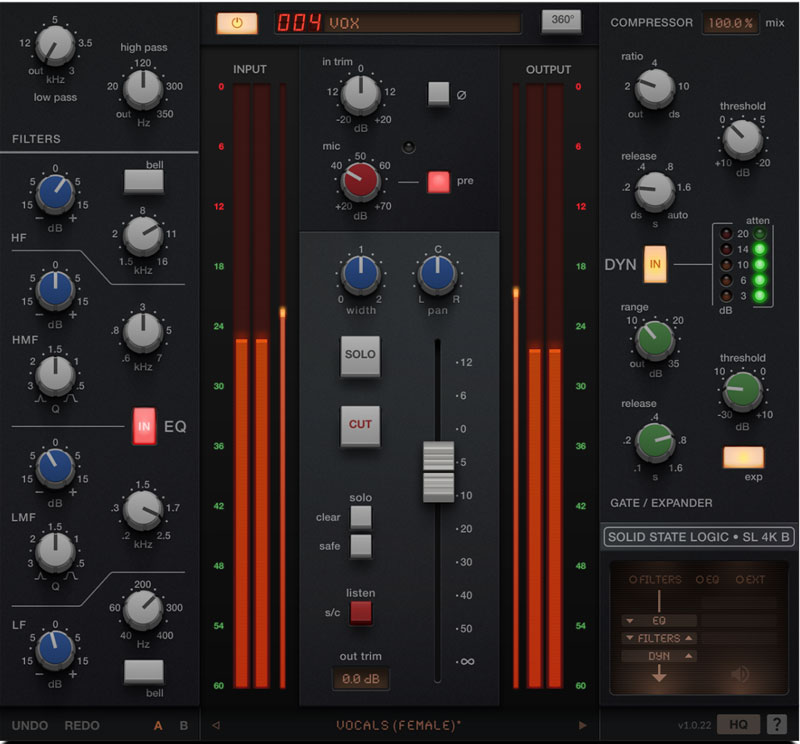Click the channel volume fader handle
The image size is (800, 744).
click(438, 470)
